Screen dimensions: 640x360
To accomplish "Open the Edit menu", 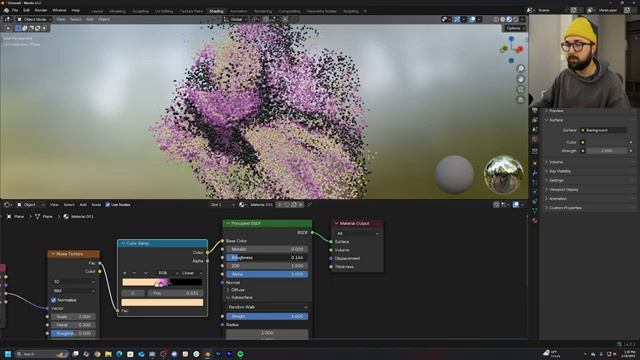I will 27,10.
